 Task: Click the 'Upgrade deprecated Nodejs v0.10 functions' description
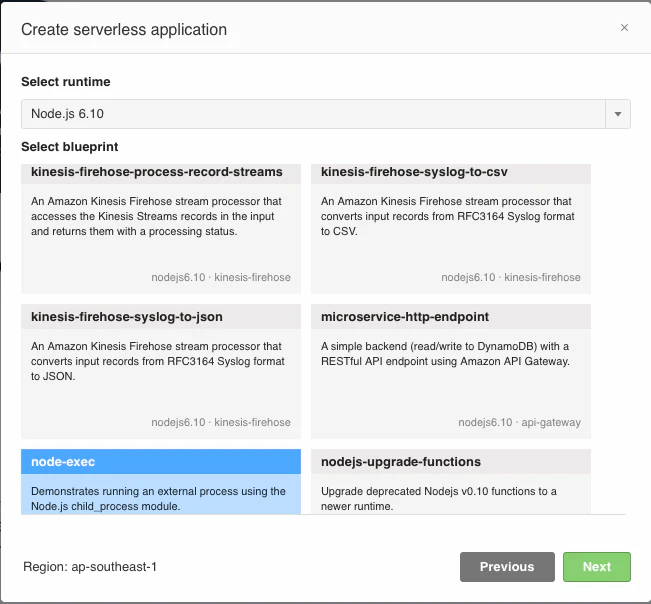point(438,499)
